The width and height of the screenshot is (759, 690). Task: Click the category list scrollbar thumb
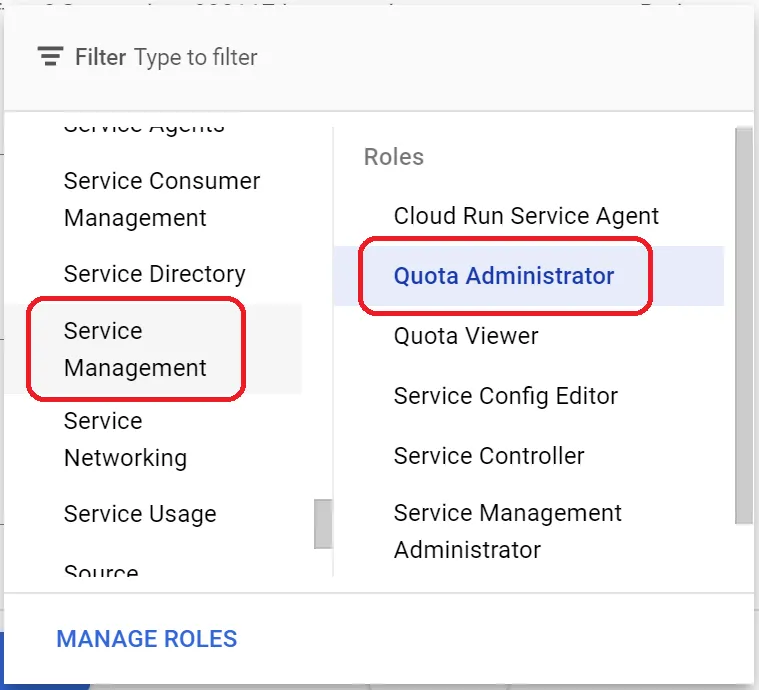point(323,524)
